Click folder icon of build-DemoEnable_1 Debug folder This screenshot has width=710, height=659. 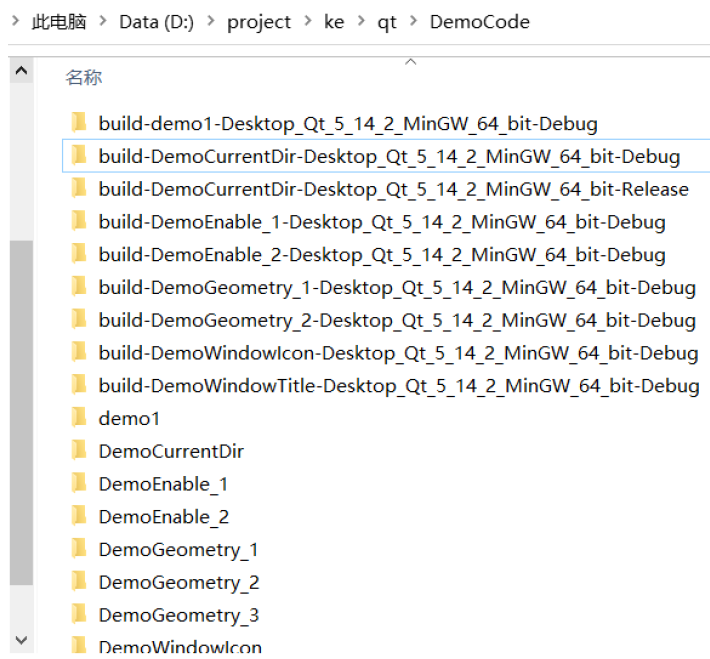click(x=79, y=221)
